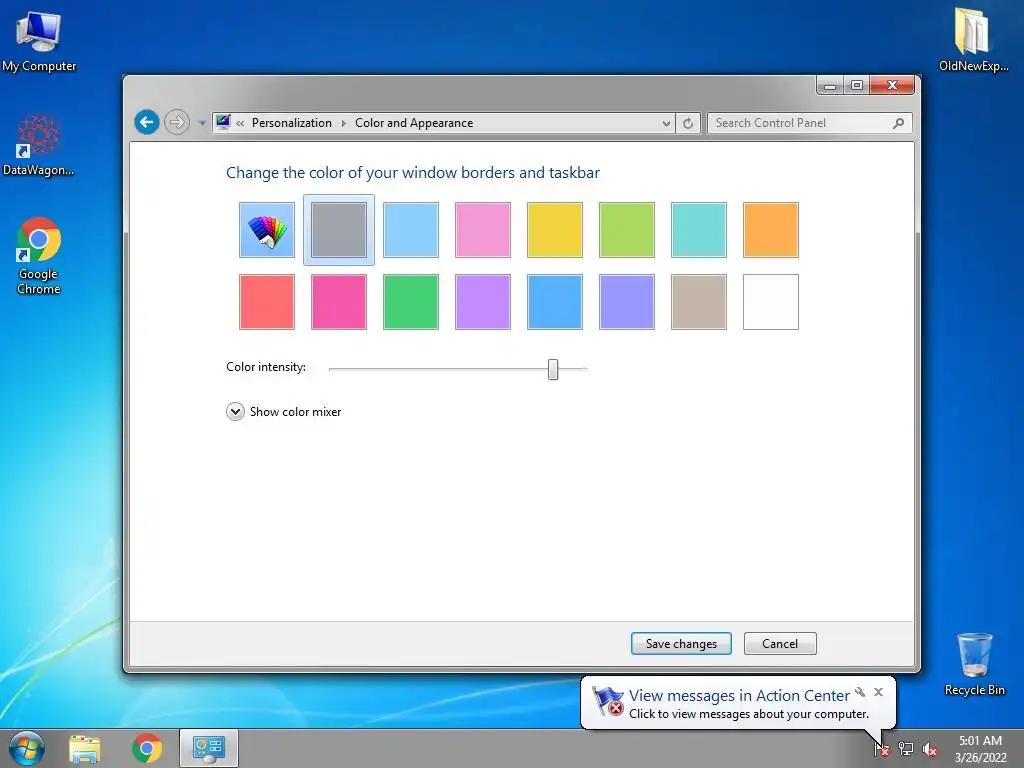Minimize the Color and Appearance window

pos(830,85)
